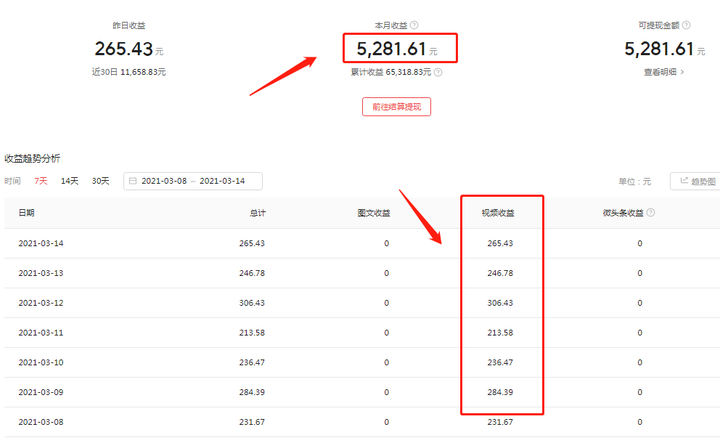Open help icon next to 本月收益
Viewport: 720px width, 443px height.
pyautogui.click(x=414, y=25)
